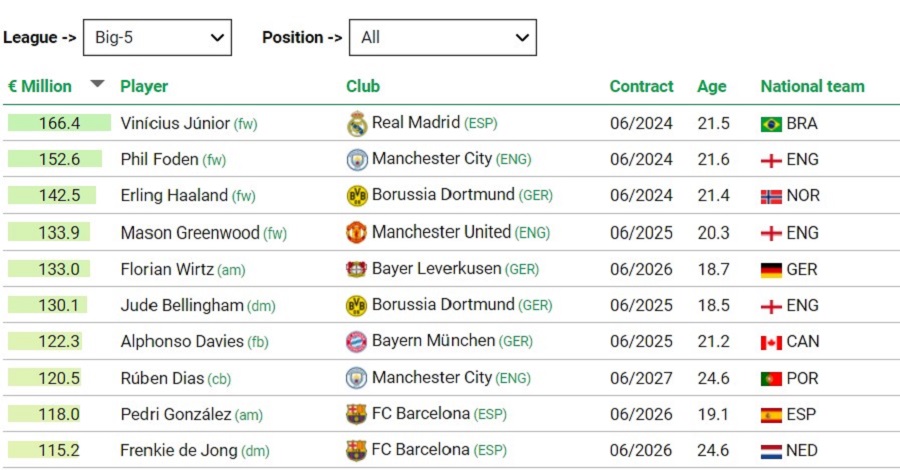Click the Vinícius Júnior player name
Viewport: 900px width, 470px height.
(x=175, y=123)
